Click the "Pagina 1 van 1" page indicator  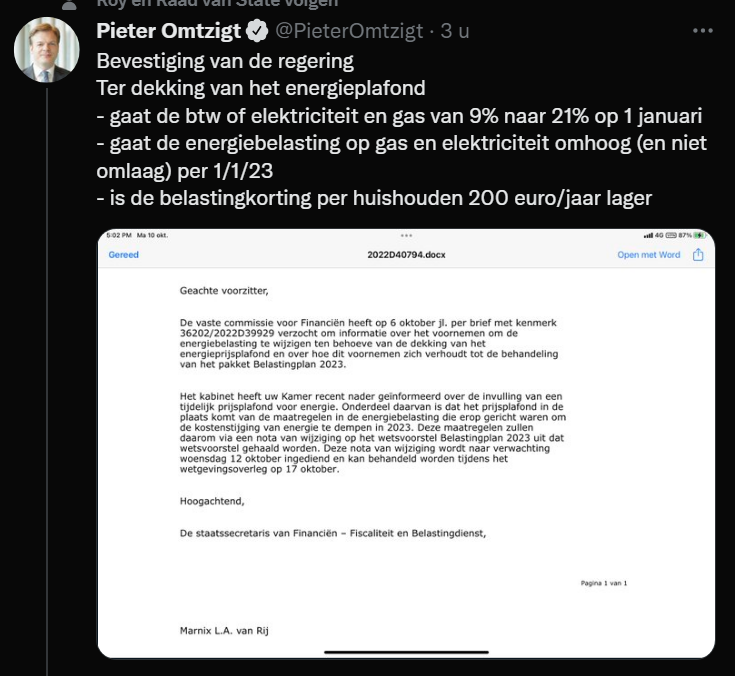tap(603, 582)
